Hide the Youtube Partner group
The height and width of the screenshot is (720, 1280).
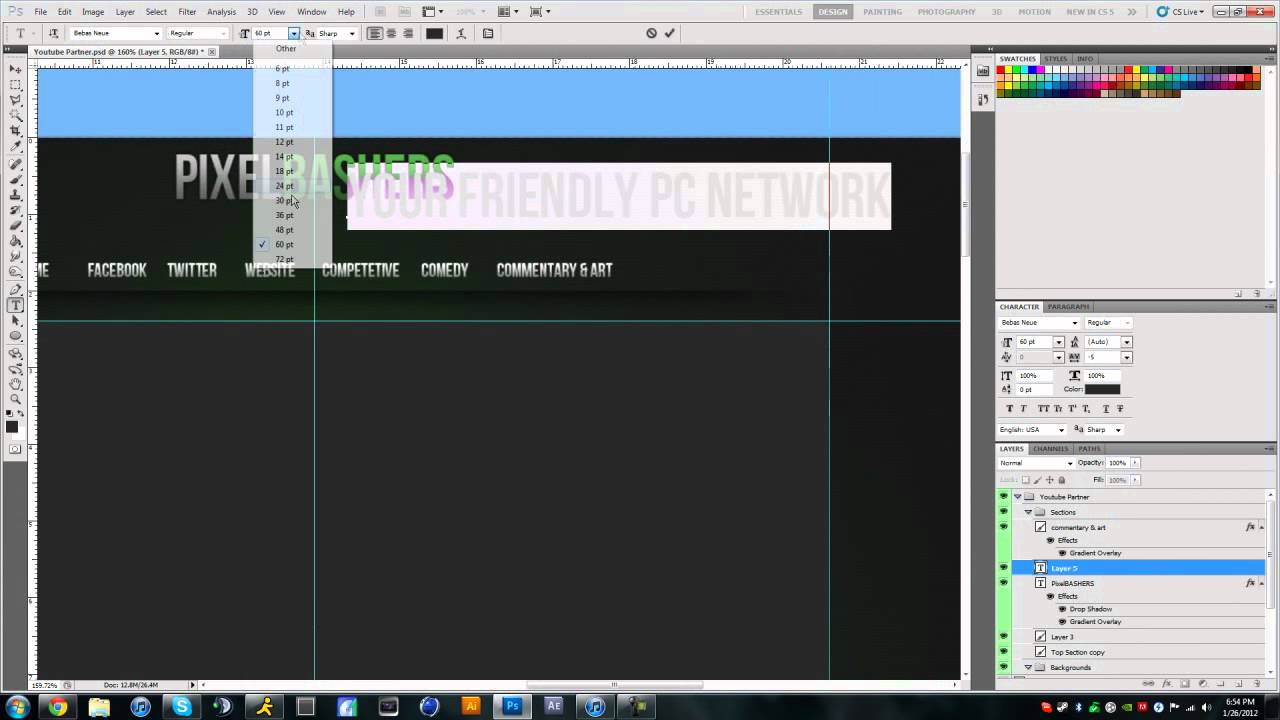[1003, 497]
